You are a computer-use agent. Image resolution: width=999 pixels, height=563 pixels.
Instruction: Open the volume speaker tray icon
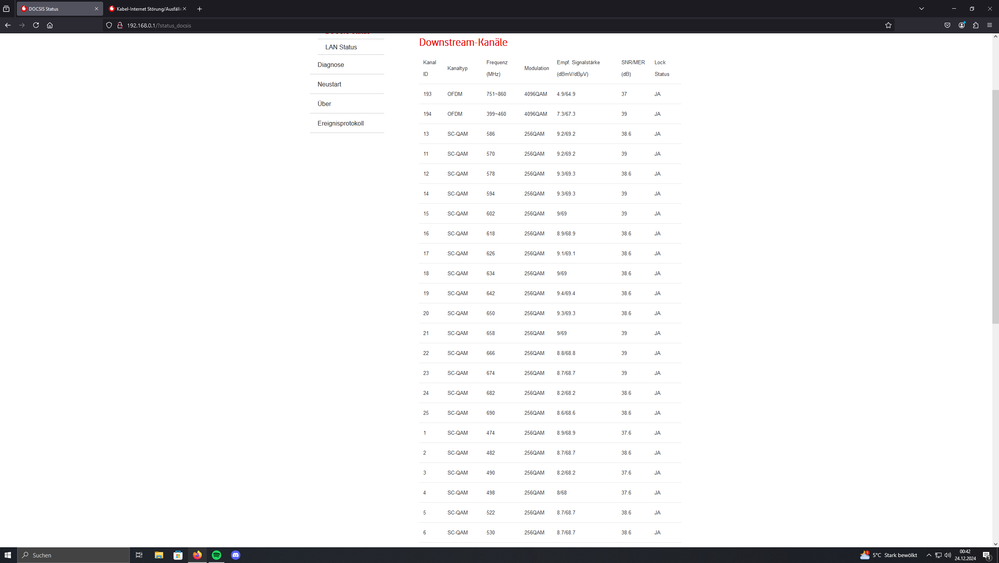pyautogui.click(x=947, y=555)
